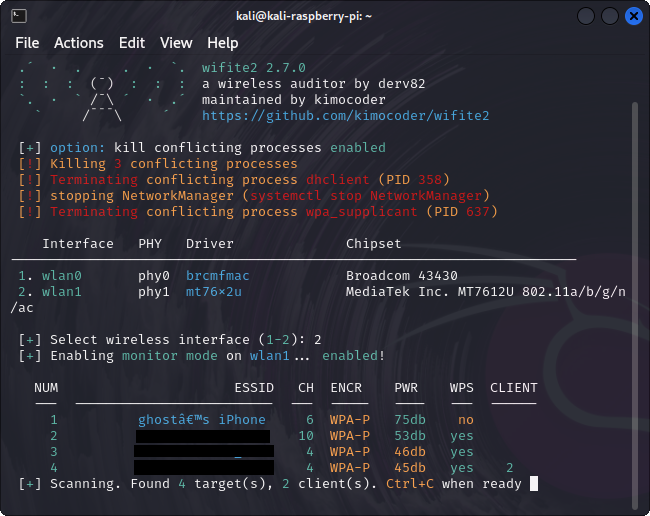Click the 'Killing 3 conflicting processes' line

coord(158,164)
